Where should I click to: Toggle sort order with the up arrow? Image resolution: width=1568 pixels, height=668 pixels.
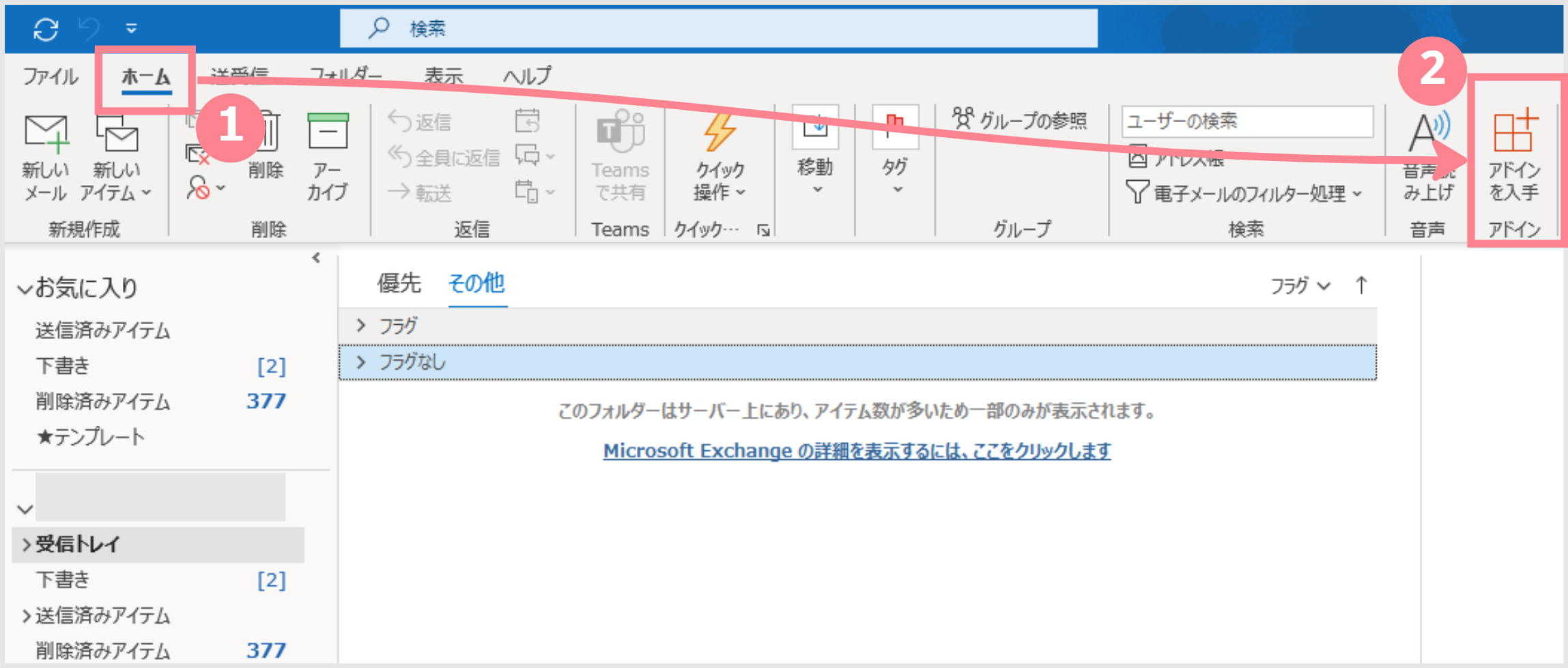[1361, 285]
